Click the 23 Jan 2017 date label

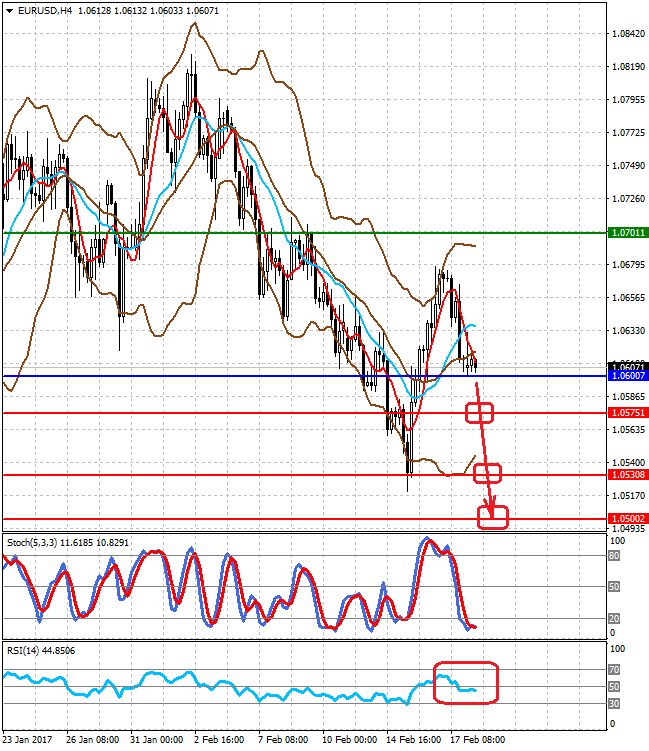tap(27, 740)
